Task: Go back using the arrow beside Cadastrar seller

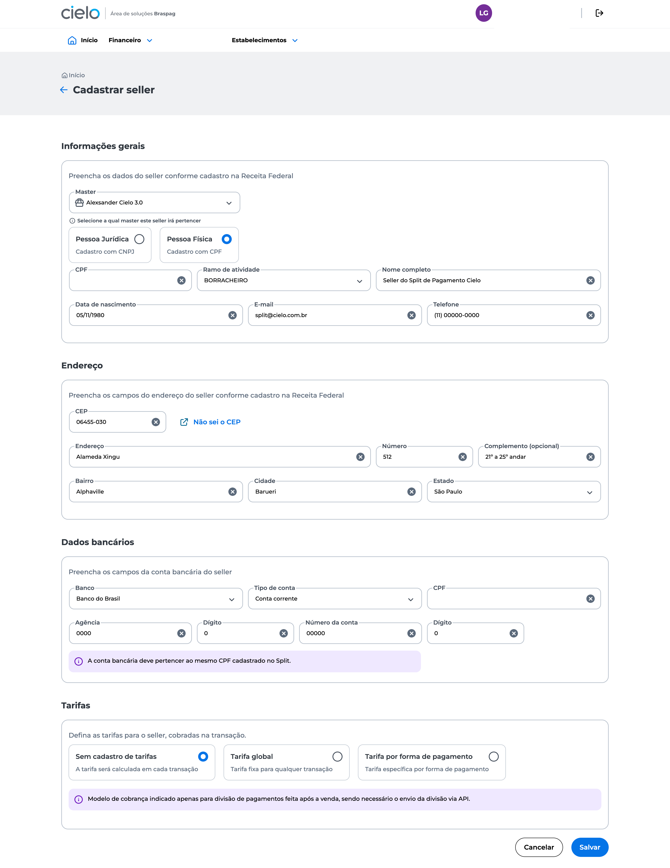Action: tap(64, 90)
